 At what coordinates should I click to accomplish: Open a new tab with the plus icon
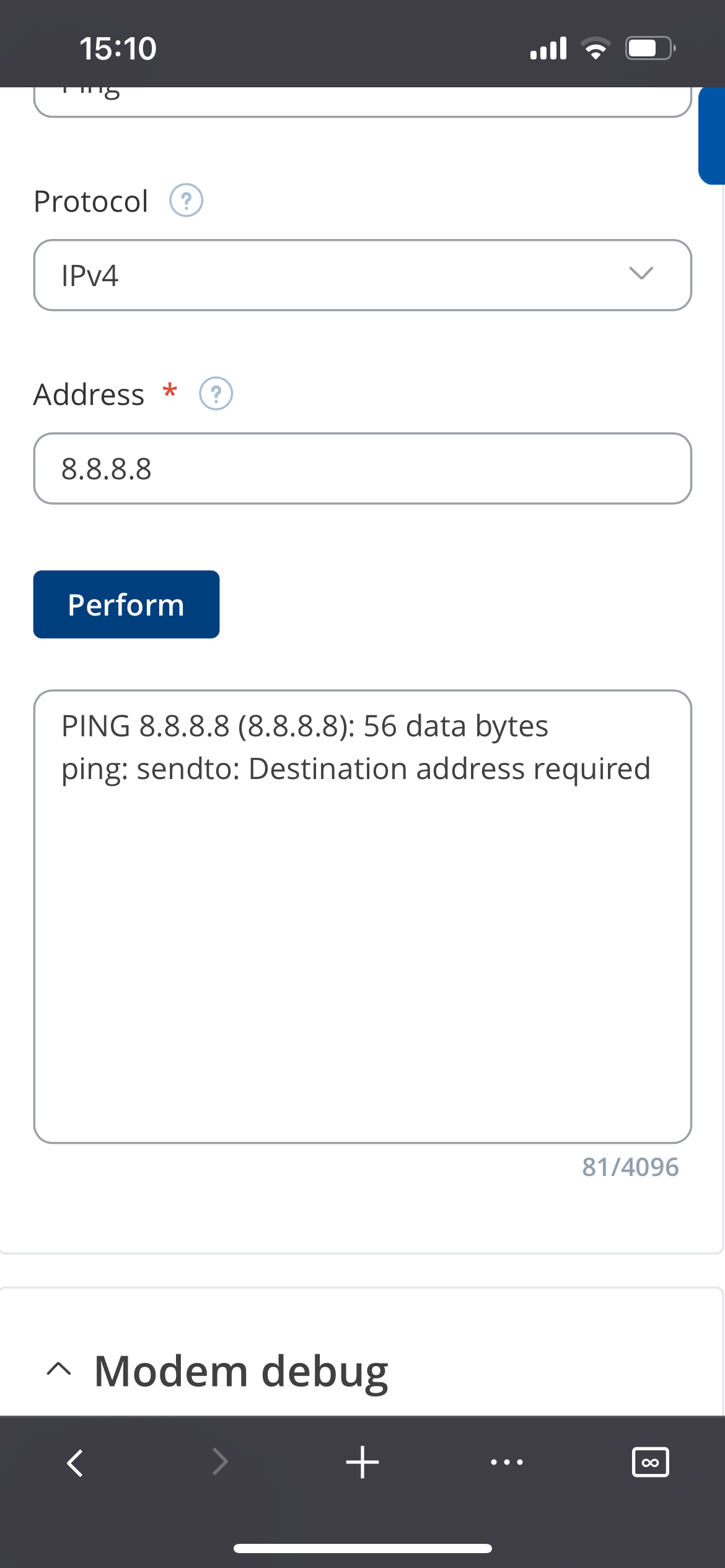point(362,1463)
